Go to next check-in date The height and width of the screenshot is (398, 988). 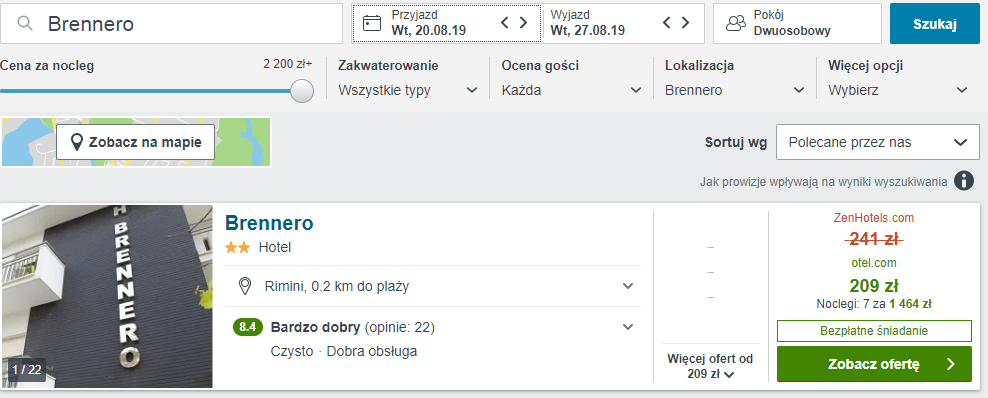point(523,23)
